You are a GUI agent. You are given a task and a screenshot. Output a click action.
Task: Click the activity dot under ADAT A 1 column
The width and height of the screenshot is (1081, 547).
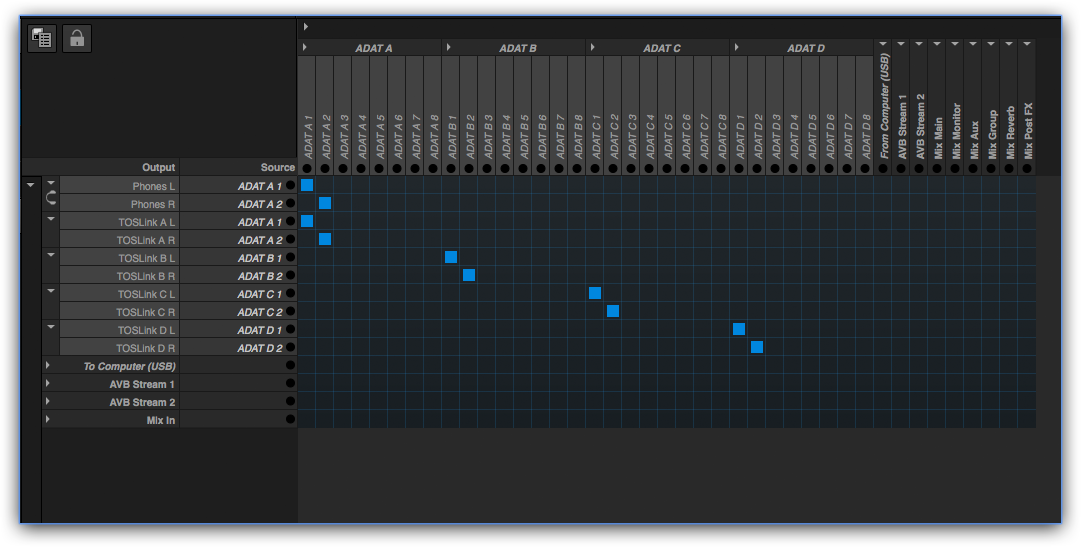307,168
